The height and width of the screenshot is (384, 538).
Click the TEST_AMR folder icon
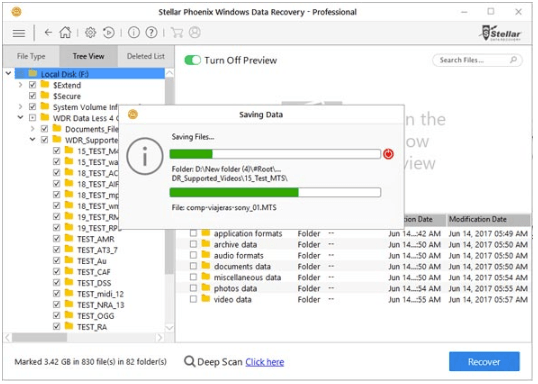69,238
